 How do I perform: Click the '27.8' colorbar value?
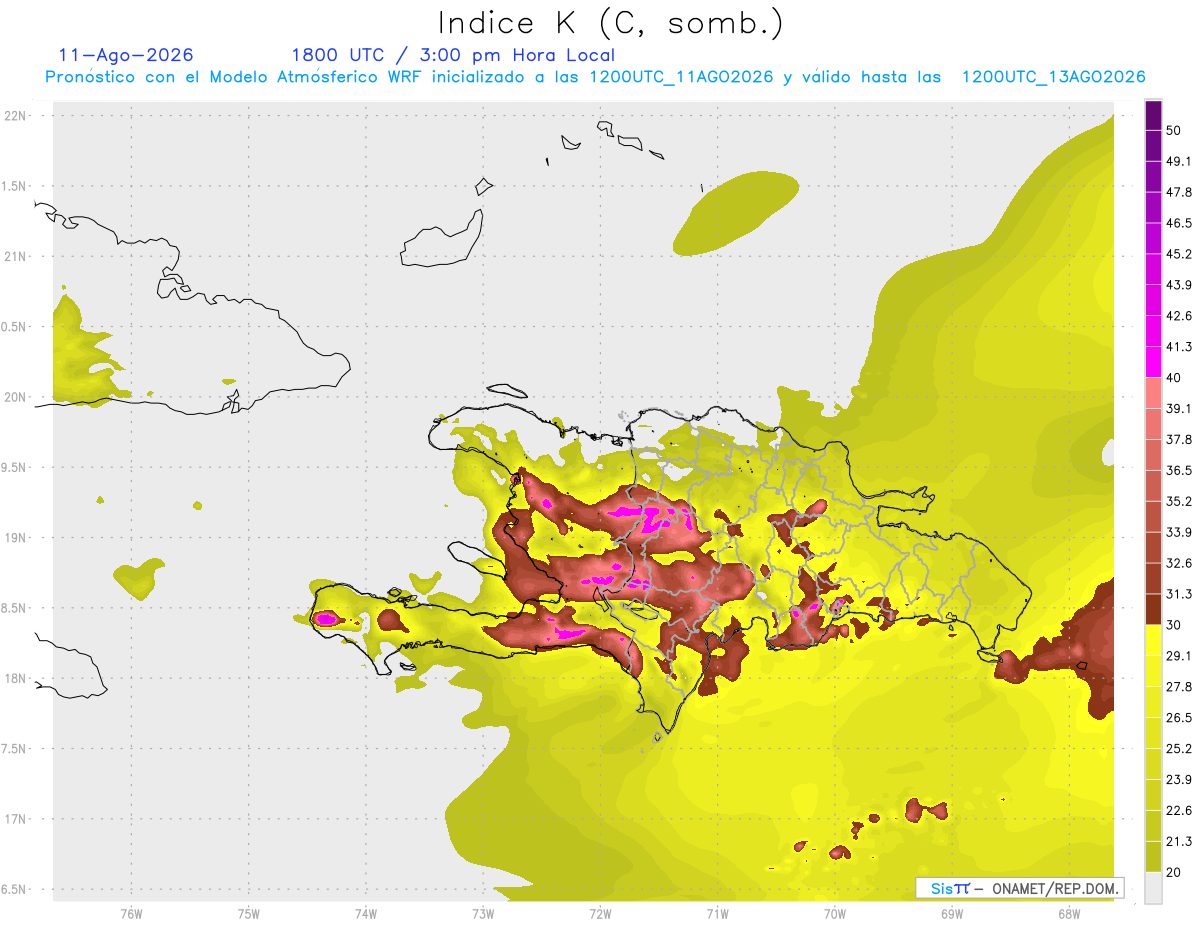tap(1179, 687)
